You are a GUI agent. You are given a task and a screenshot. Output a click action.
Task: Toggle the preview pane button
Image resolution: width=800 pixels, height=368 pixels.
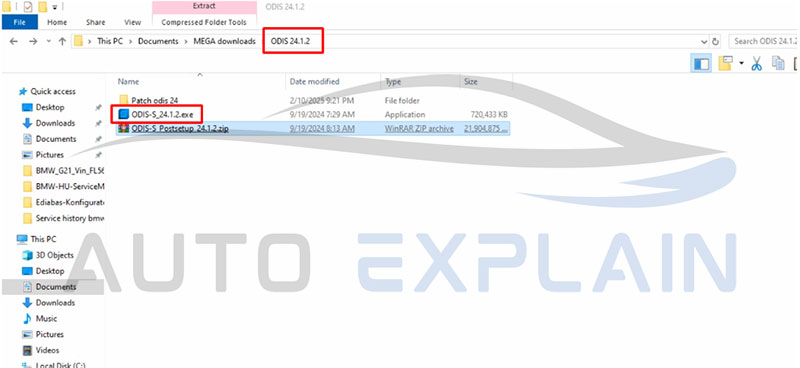tap(702, 64)
